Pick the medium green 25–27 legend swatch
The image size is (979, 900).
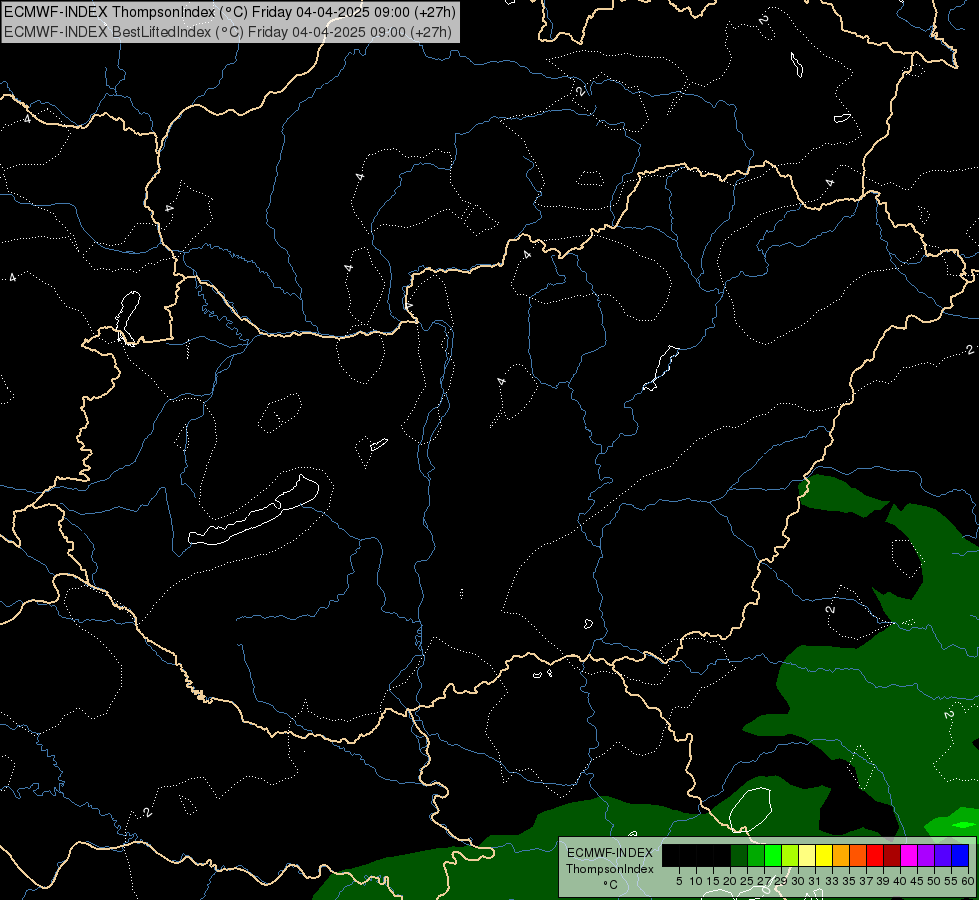point(756,855)
